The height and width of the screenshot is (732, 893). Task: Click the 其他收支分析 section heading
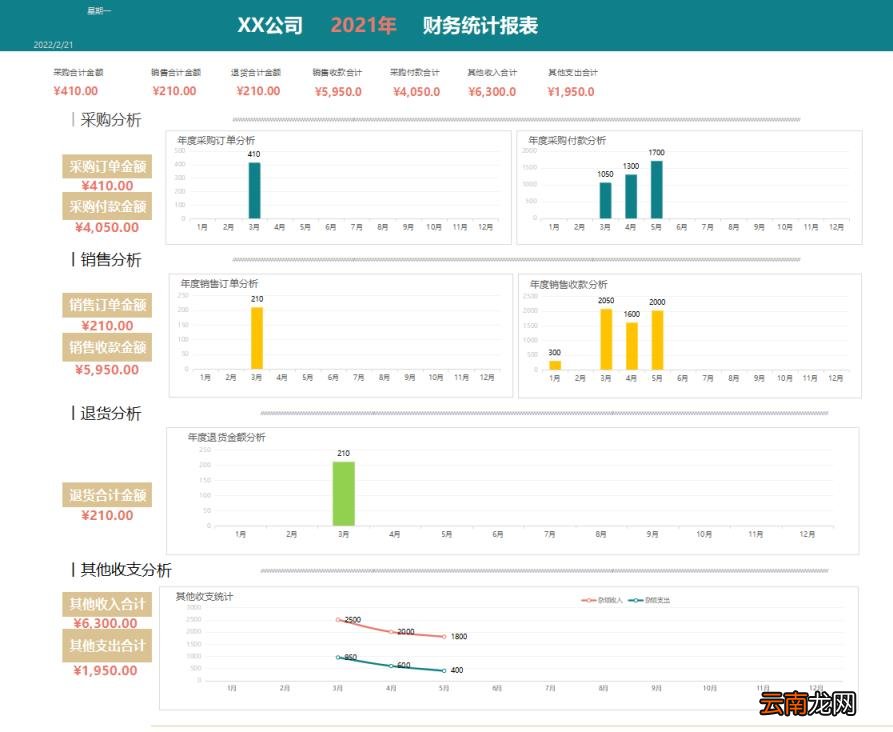pyautogui.click(x=126, y=570)
